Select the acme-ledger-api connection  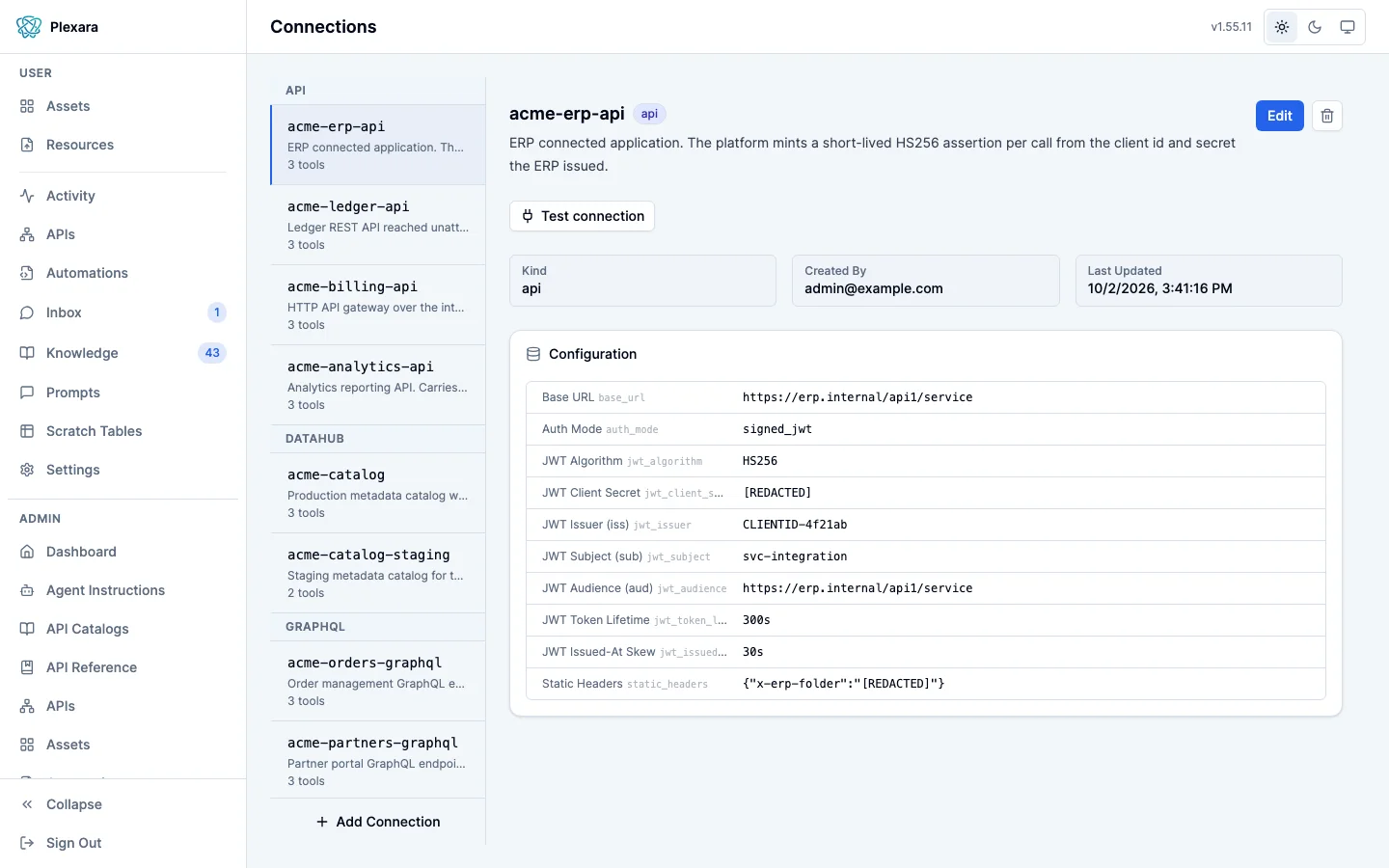[x=378, y=225]
